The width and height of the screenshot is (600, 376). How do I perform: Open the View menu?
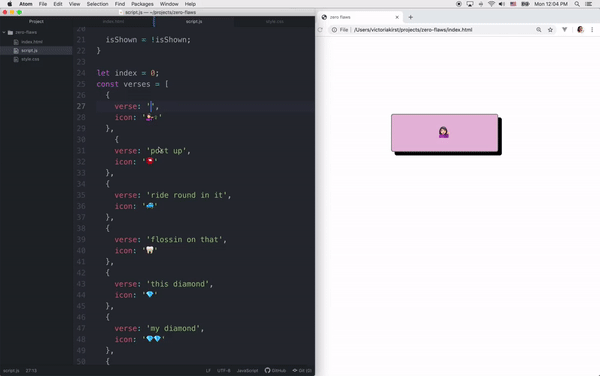[74, 4]
